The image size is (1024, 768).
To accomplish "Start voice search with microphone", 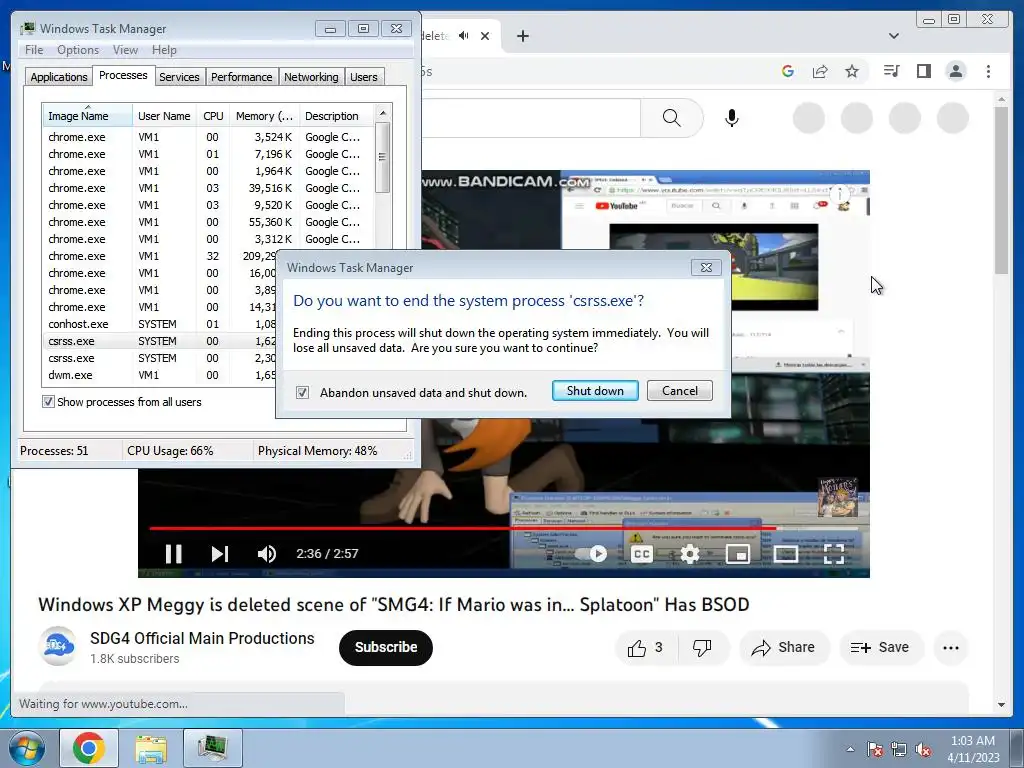I will tap(731, 118).
